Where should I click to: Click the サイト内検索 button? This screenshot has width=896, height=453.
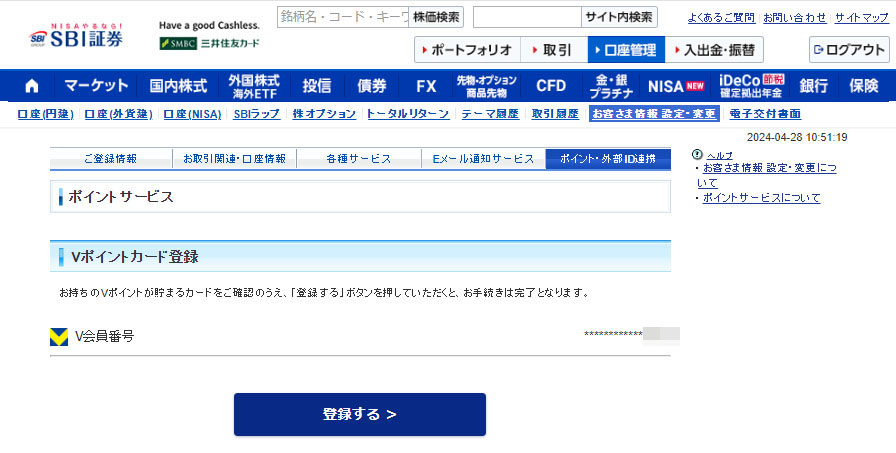[x=619, y=17]
